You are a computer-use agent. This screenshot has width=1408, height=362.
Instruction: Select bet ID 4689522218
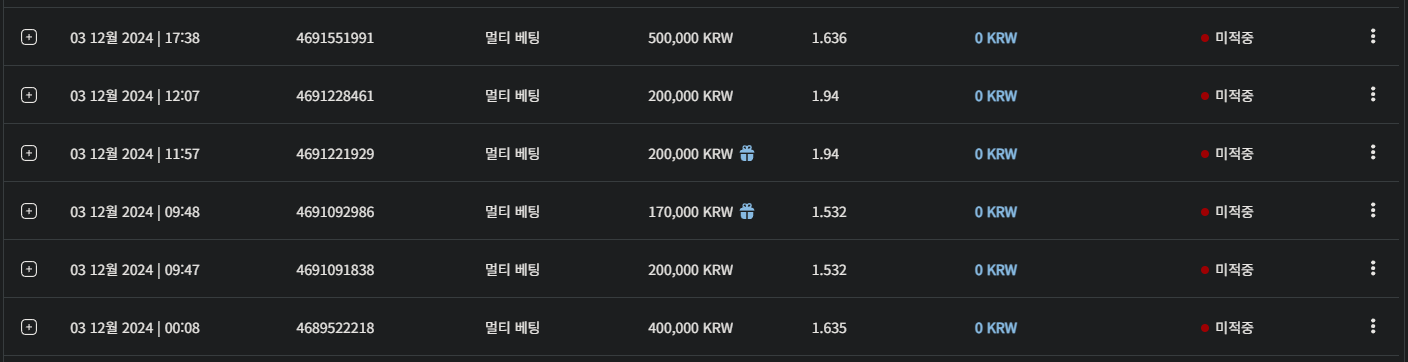pos(335,328)
